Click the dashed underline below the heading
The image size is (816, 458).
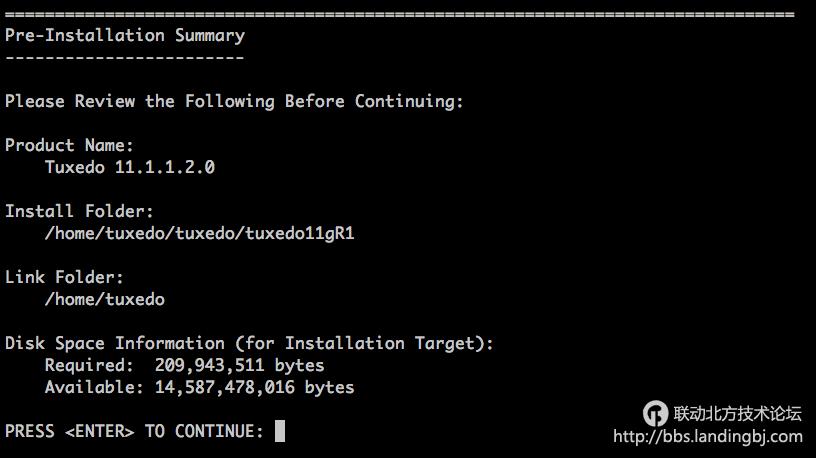pyautogui.click(x=125, y=57)
